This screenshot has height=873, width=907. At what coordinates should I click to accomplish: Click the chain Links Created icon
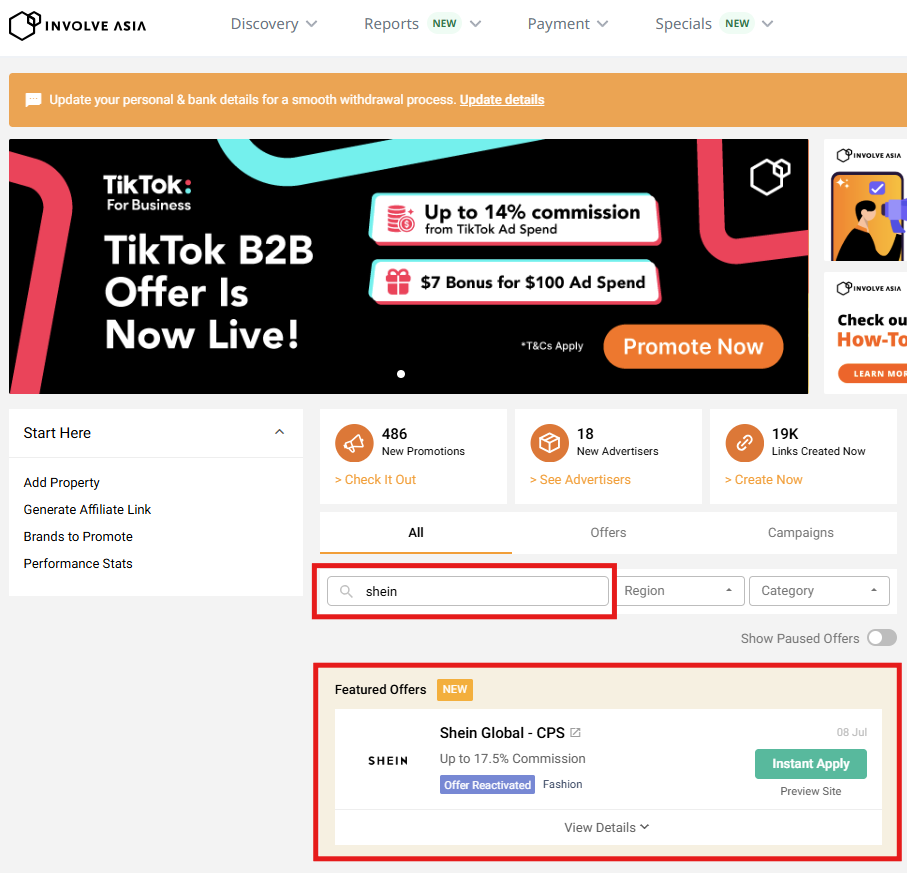point(743,442)
